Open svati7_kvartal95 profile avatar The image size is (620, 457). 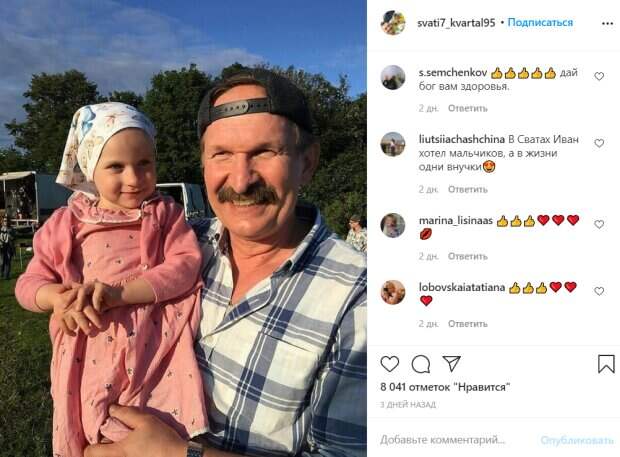(393, 23)
